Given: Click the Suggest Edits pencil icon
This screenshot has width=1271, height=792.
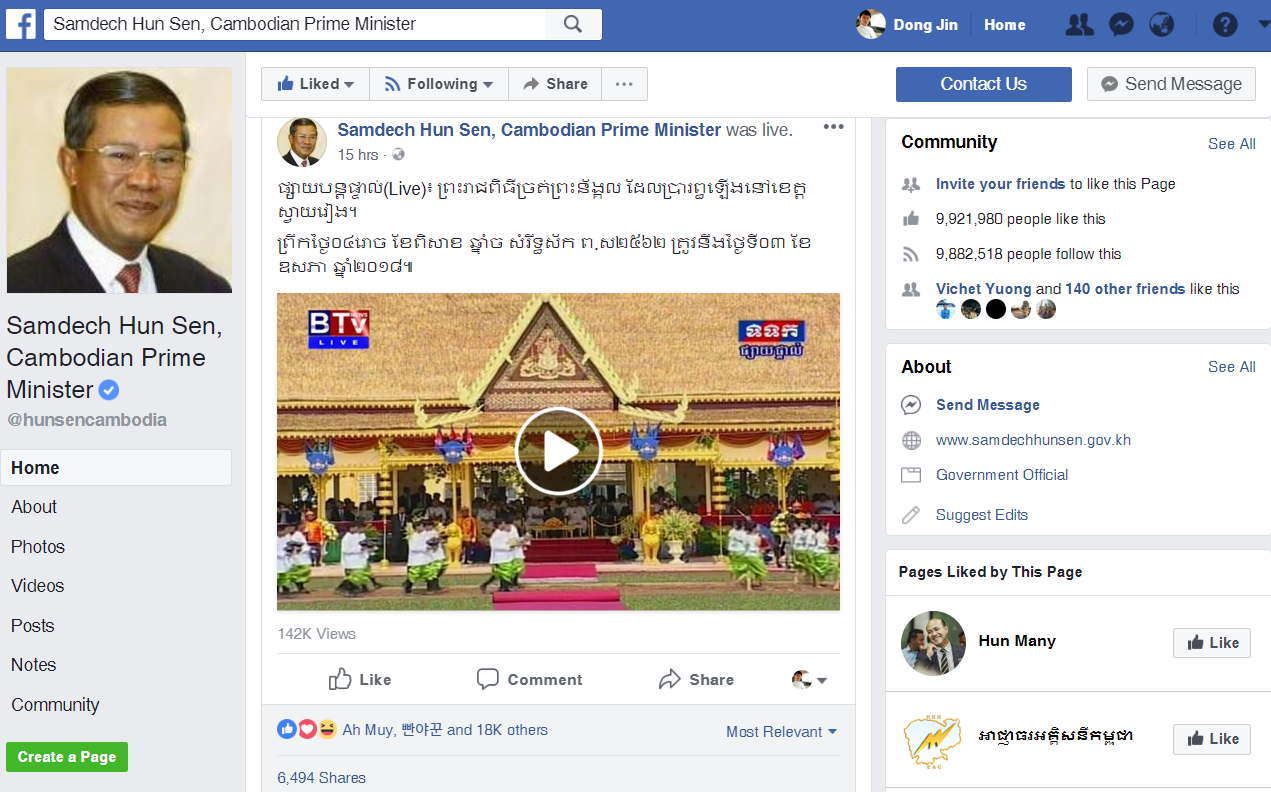Looking at the screenshot, I should pos(911,515).
